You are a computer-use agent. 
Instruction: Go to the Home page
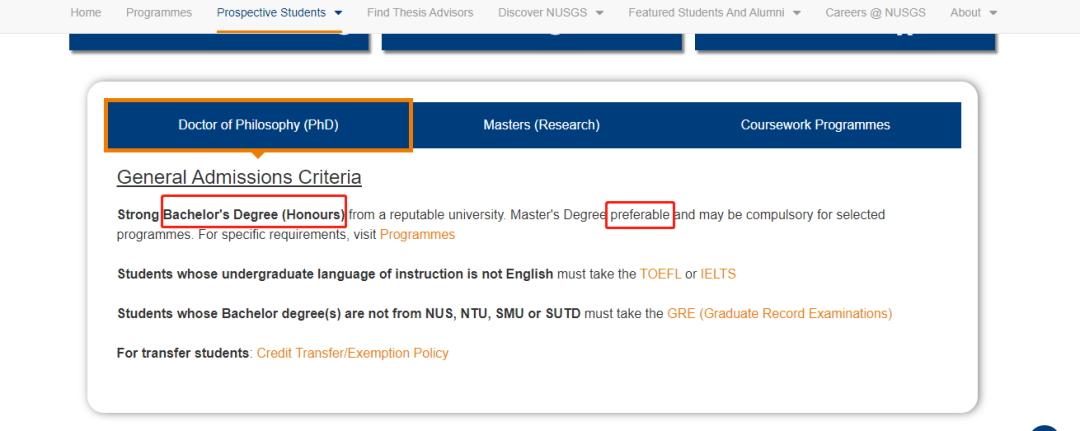tap(86, 13)
